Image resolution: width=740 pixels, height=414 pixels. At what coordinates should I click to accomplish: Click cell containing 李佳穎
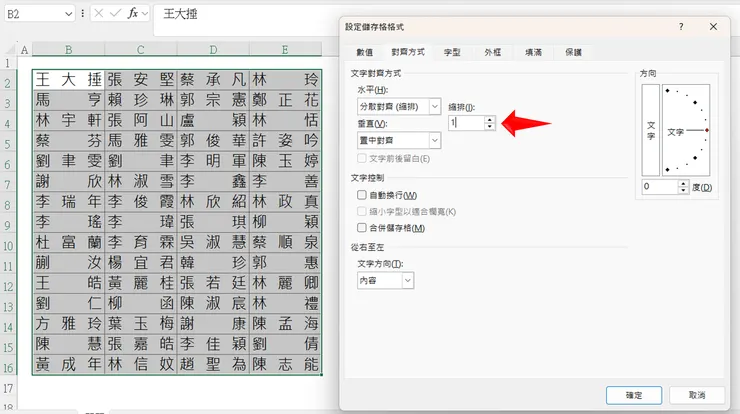click(213, 344)
